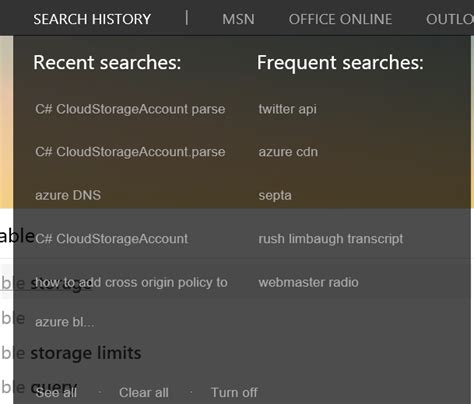The height and width of the screenshot is (404, 474).
Task: Go to MSN in top navigation
Action: point(238,19)
